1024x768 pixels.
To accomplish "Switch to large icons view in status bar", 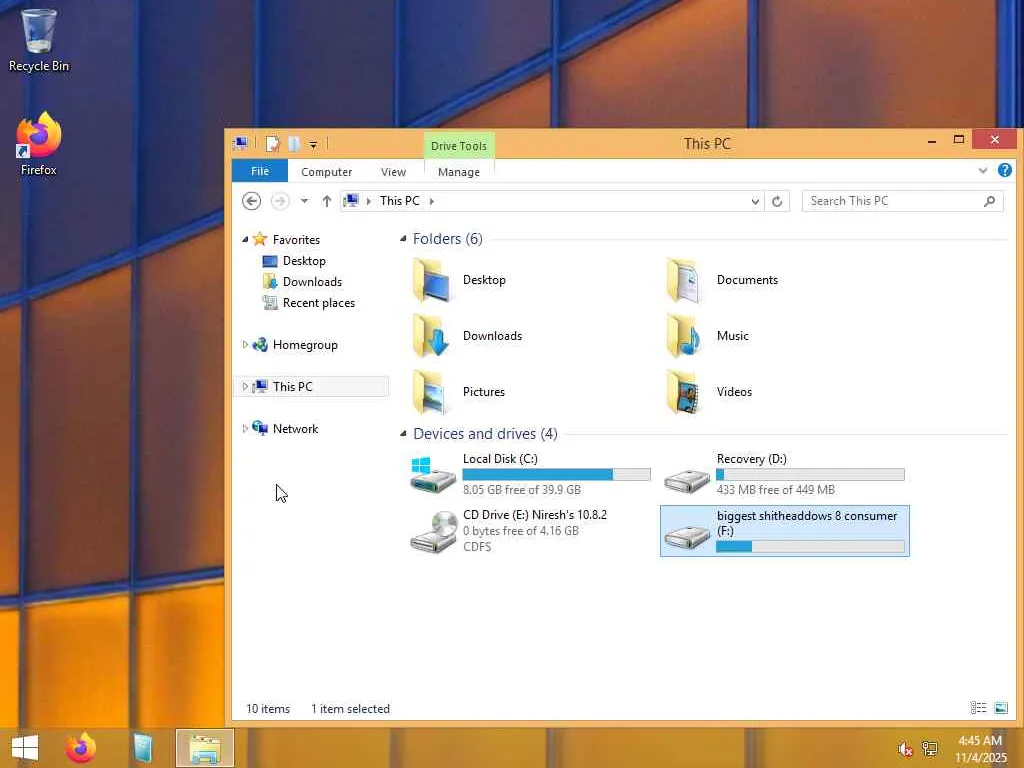I will coord(1000,708).
